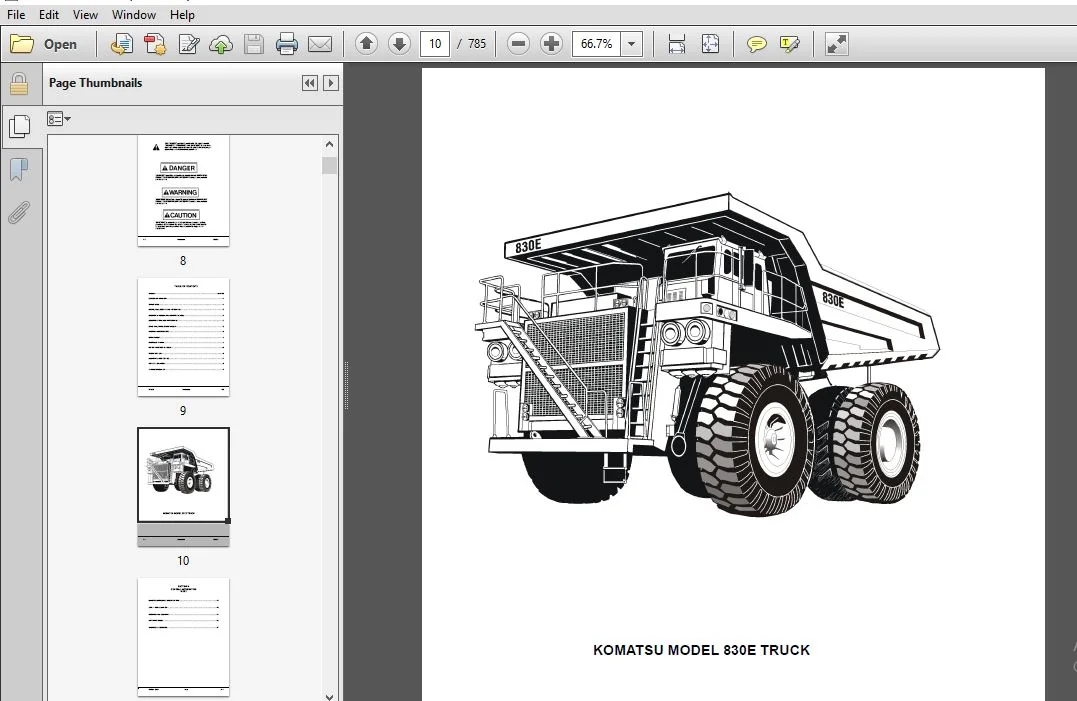This screenshot has width=1077, height=701.
Task: Zoom in with the plus button
Action: click(551, 44)
